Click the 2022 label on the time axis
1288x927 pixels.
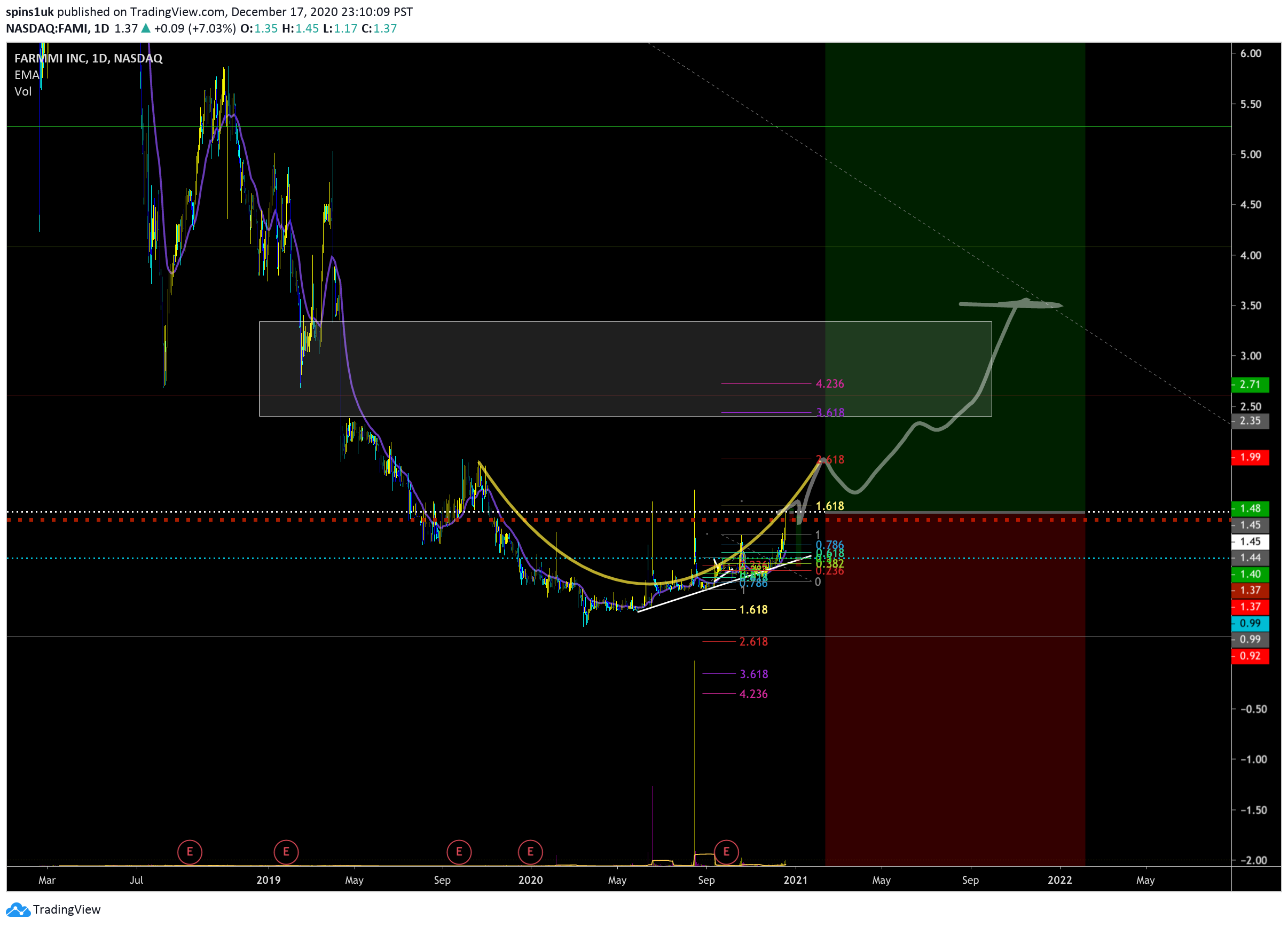coord(1059,880)
